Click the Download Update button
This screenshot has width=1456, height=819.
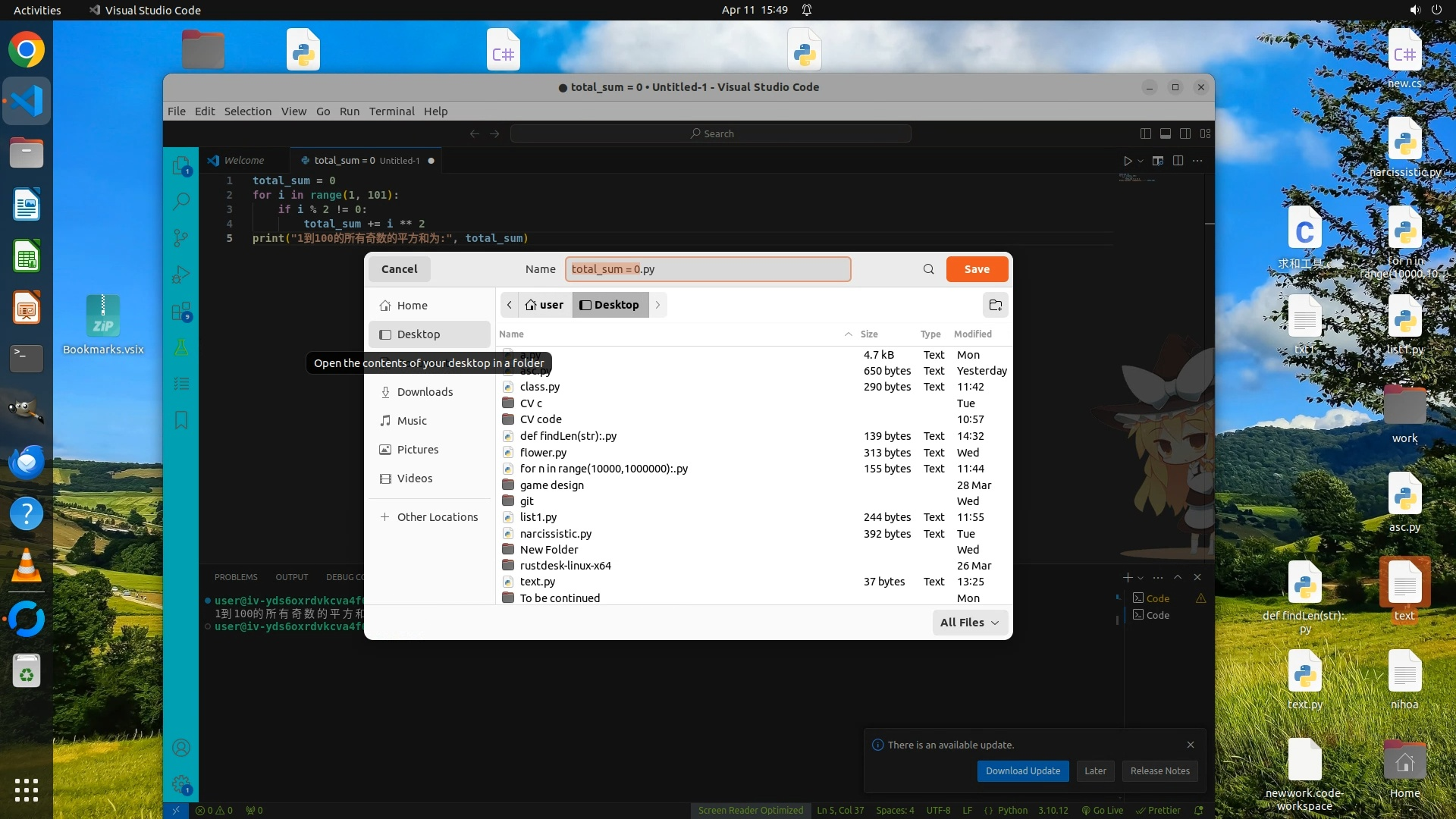coord(1022,770)
